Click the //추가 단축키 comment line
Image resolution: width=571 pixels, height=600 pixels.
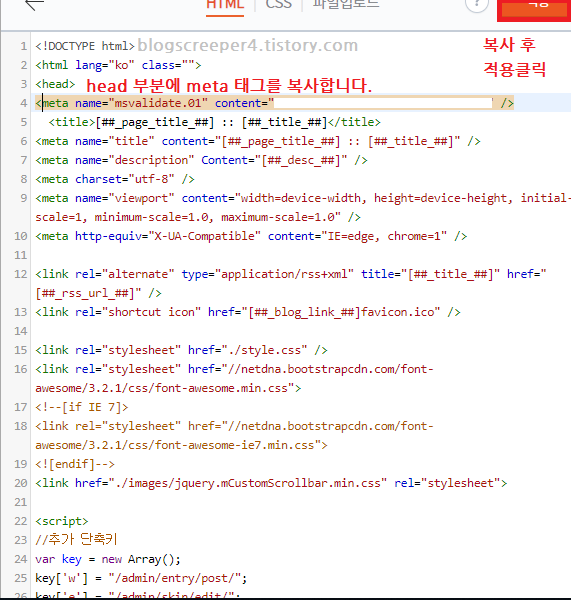(x=76, y=540)
